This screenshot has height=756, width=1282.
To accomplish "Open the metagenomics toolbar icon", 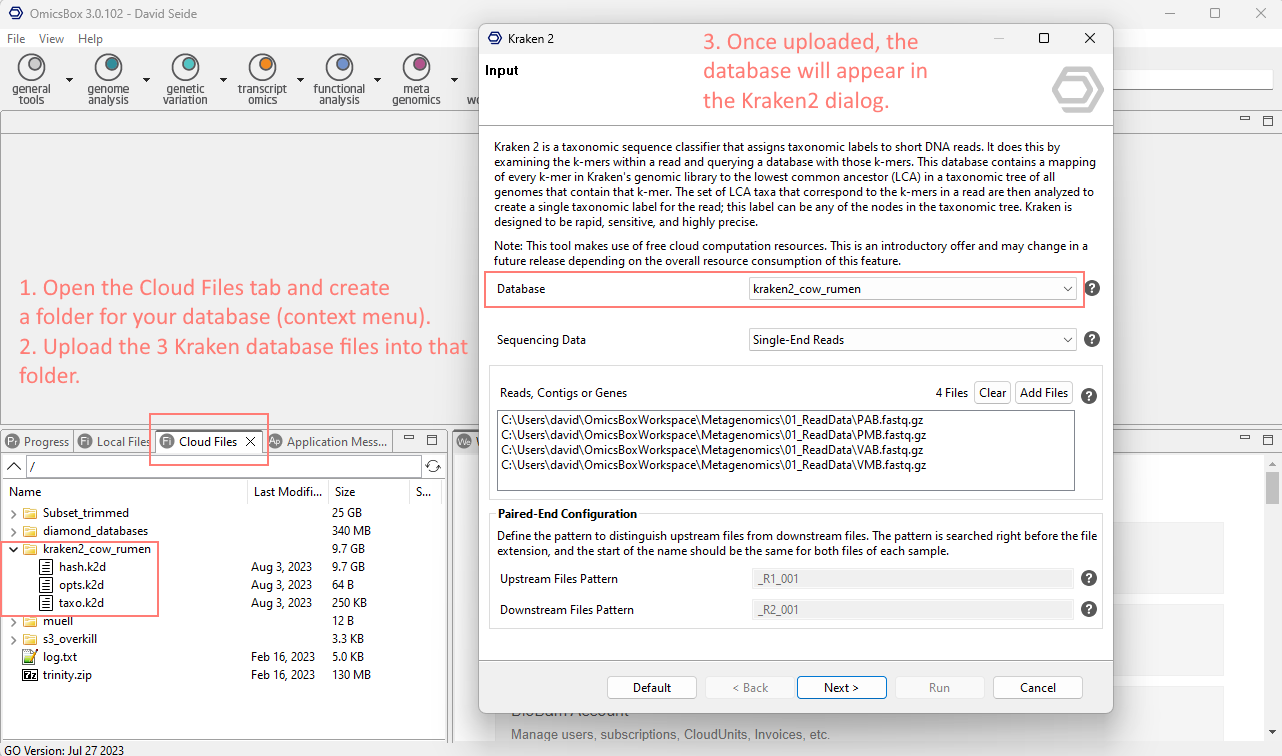I will pos(416,68).
